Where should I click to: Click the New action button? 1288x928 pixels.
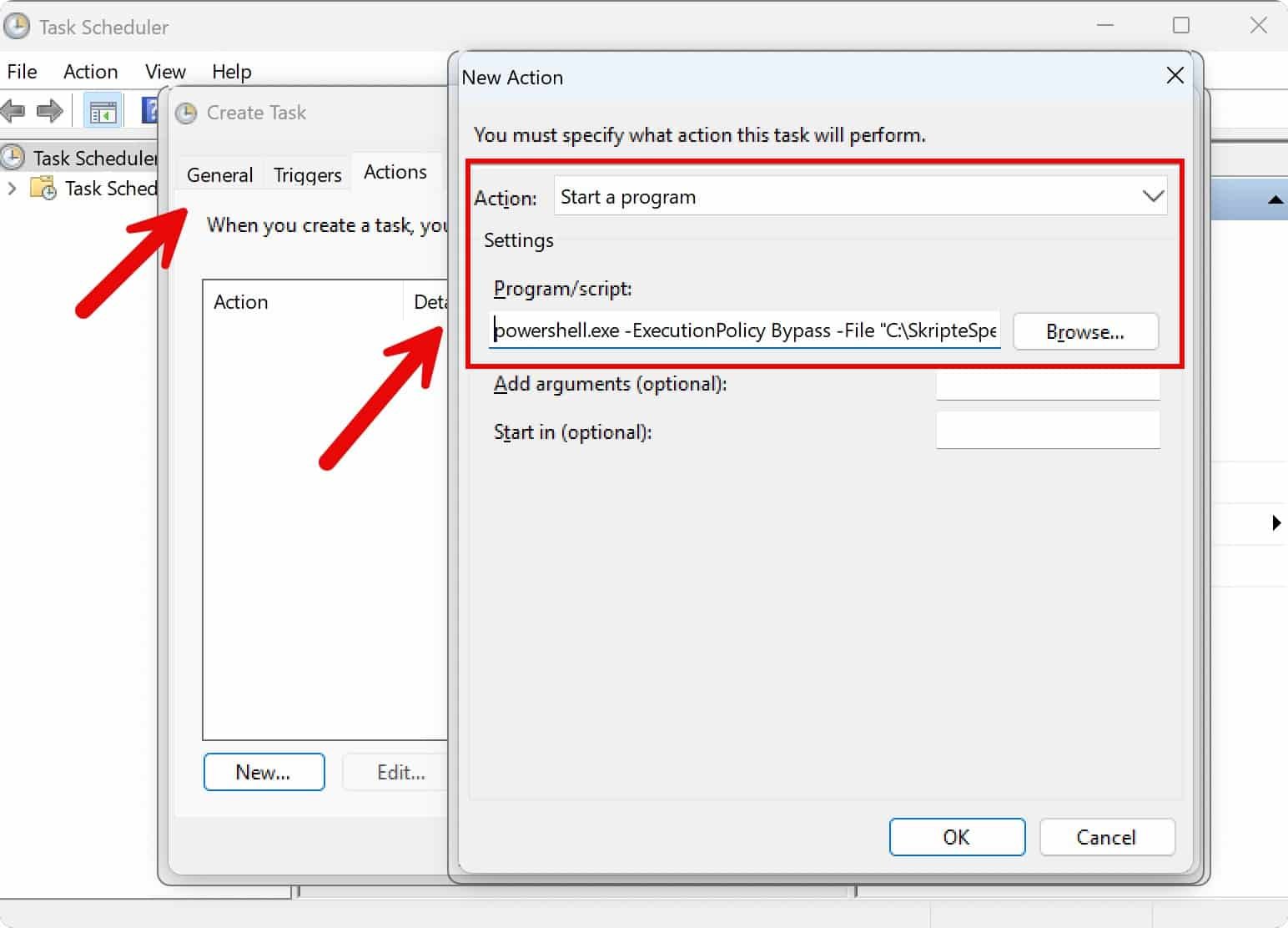(264, 772)
